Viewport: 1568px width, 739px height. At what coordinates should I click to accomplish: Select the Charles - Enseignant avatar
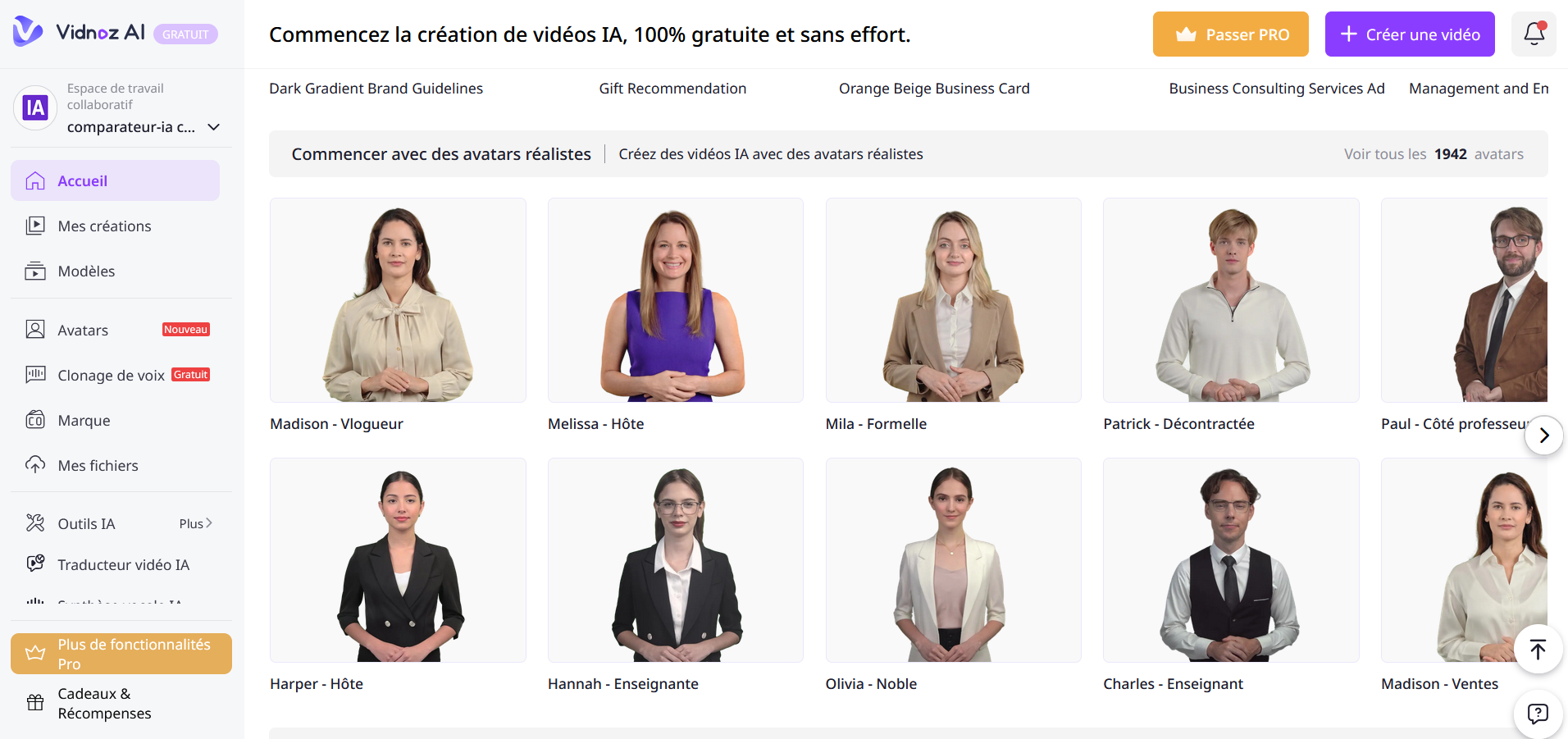[x=1231, y=560]
